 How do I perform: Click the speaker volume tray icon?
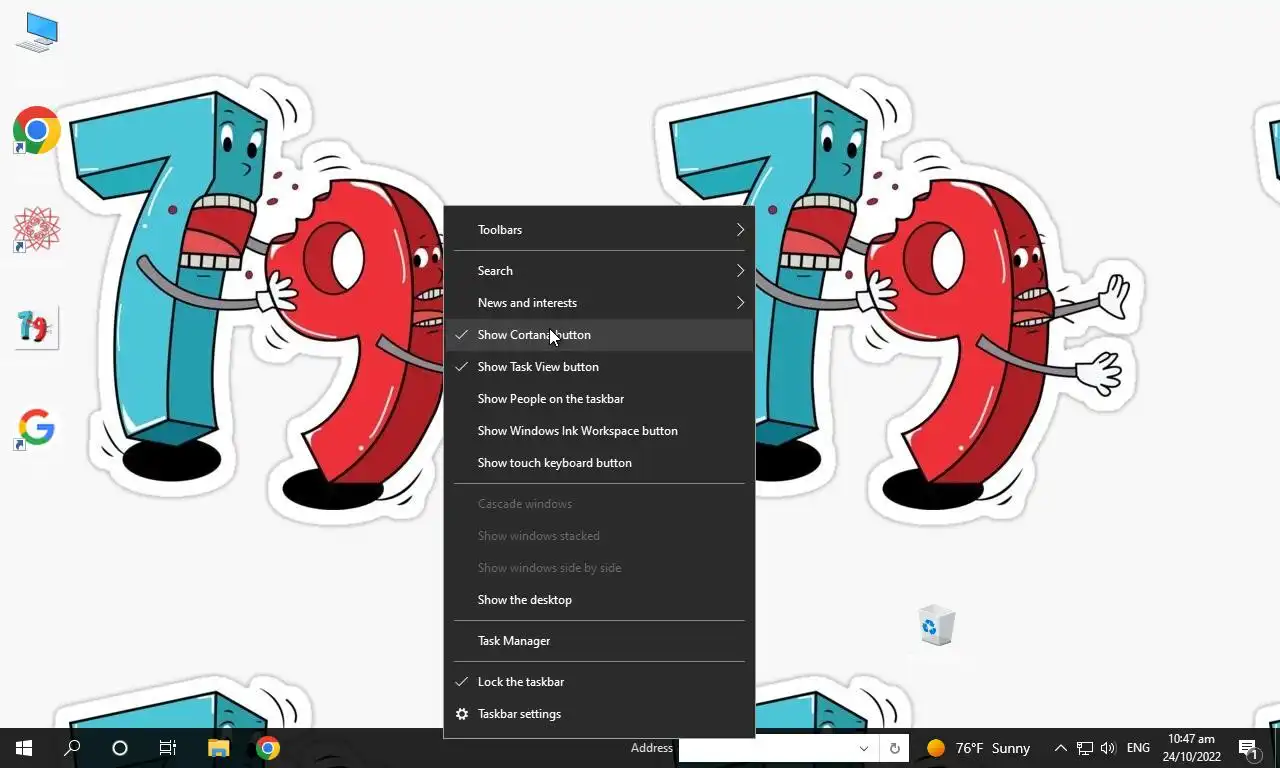pyautogui.click(x=1108, y=748)
